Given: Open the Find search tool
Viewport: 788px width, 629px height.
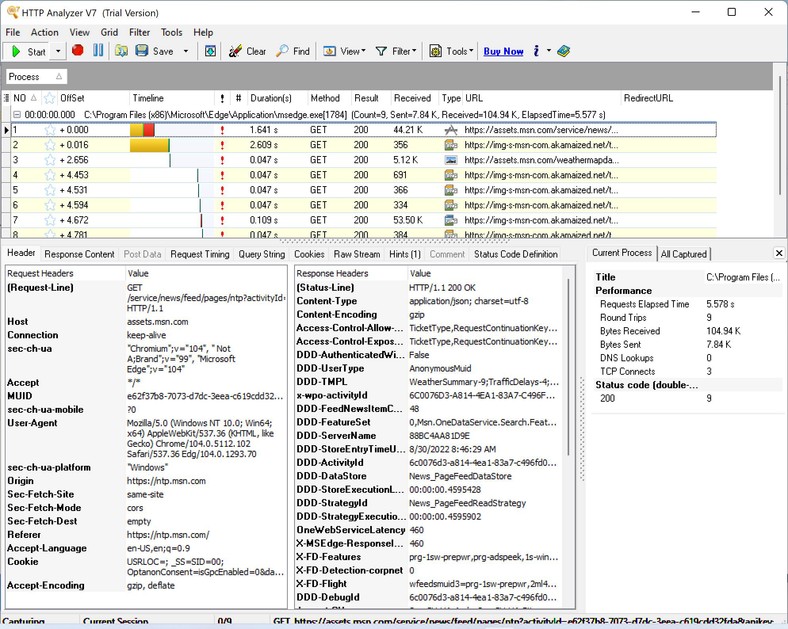Looking at the screenshot, I should pyautogui.click(x=293, y=51).
